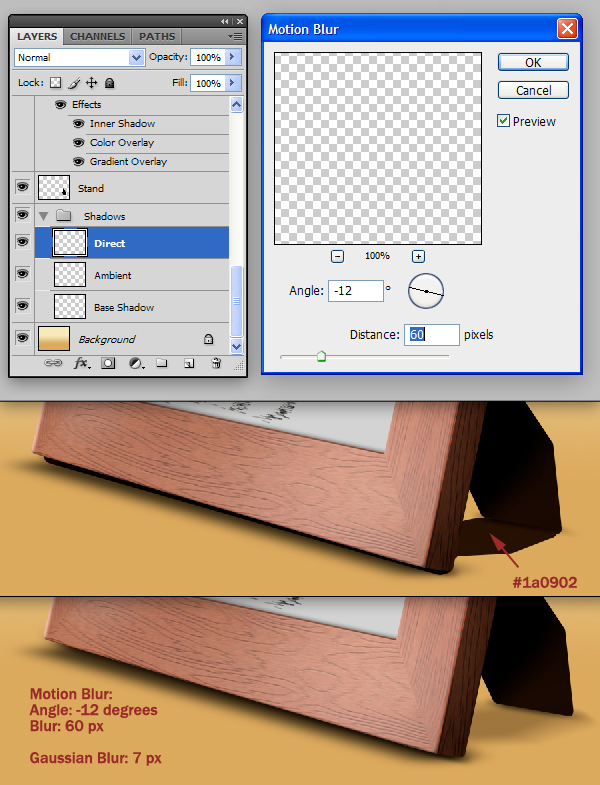Collapse the Shadows group triangle
The image size is (600, 785).
coord(44,216)
